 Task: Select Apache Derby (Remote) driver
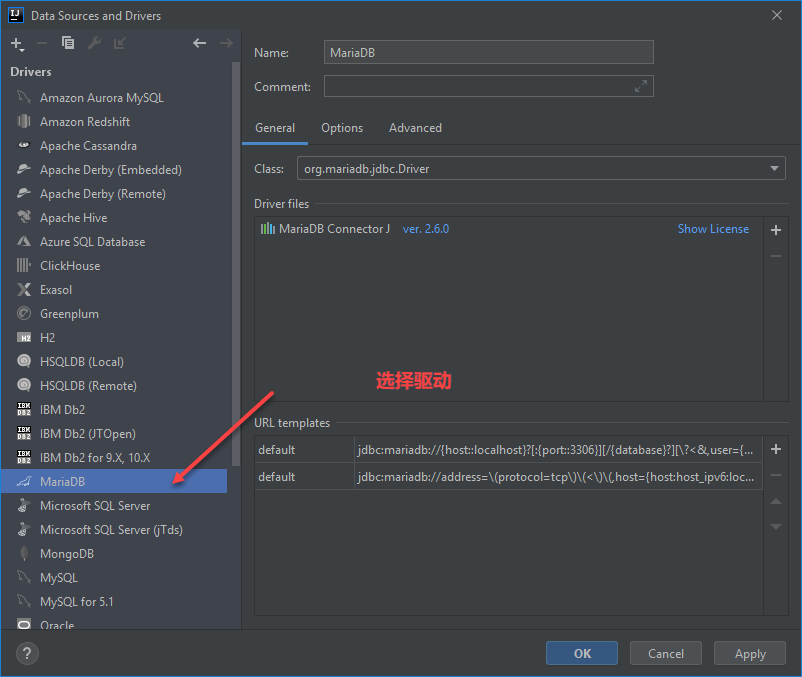click(x=114, y=194)
